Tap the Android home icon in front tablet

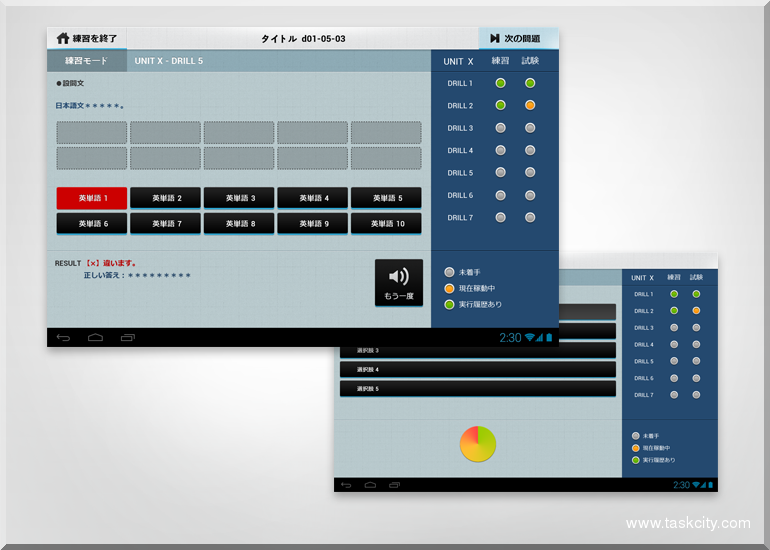[95, 338]
